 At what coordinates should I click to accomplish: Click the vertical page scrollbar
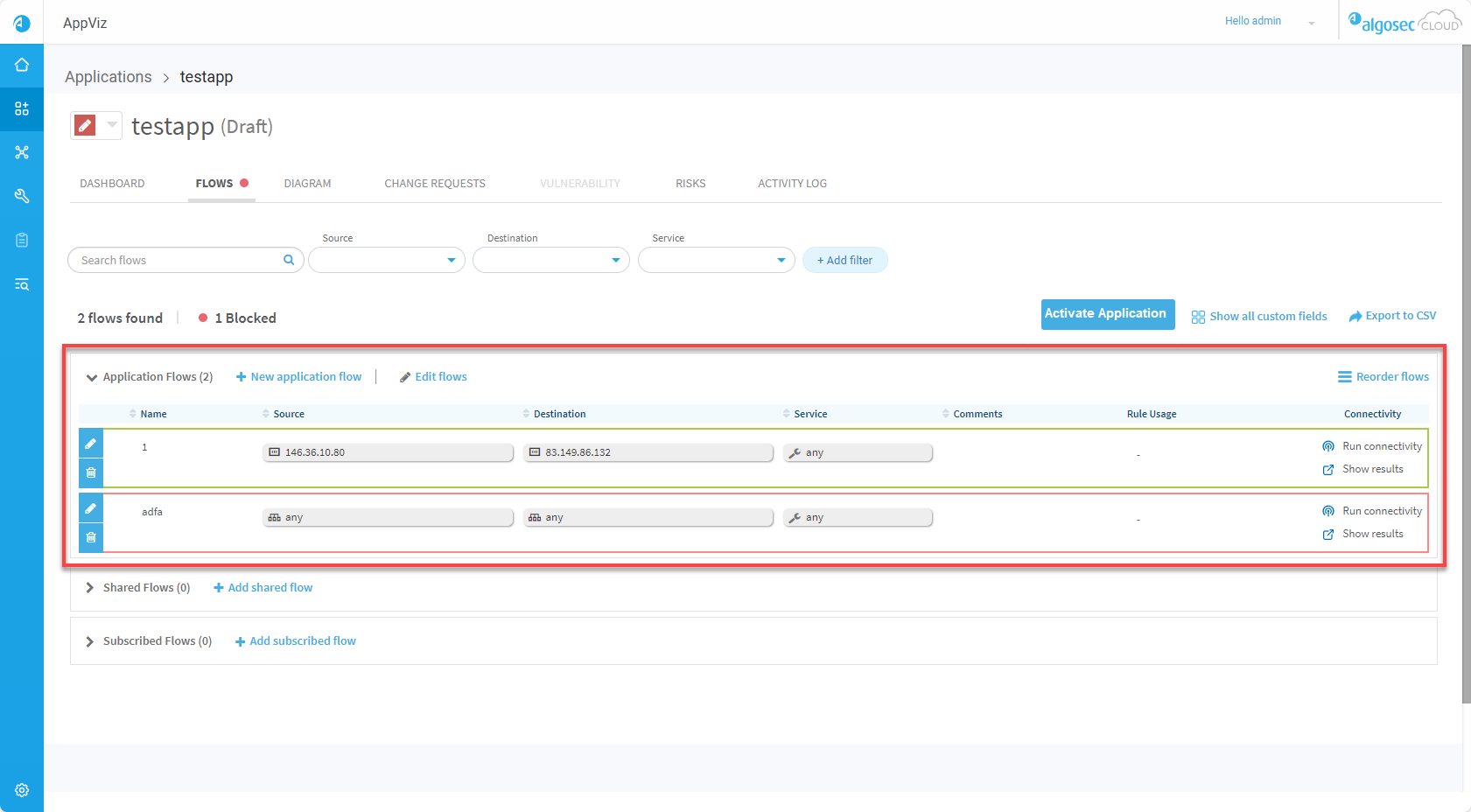(1466, 376)
